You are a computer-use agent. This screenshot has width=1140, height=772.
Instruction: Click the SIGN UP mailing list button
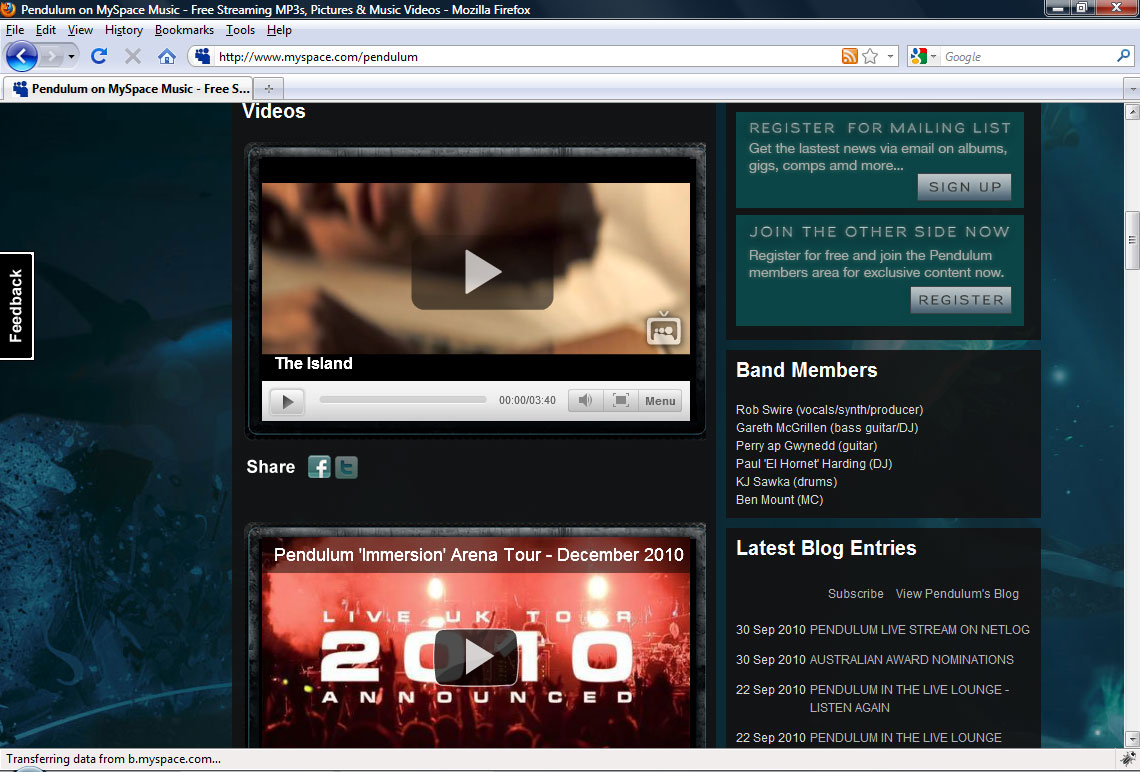coord(964,187)
